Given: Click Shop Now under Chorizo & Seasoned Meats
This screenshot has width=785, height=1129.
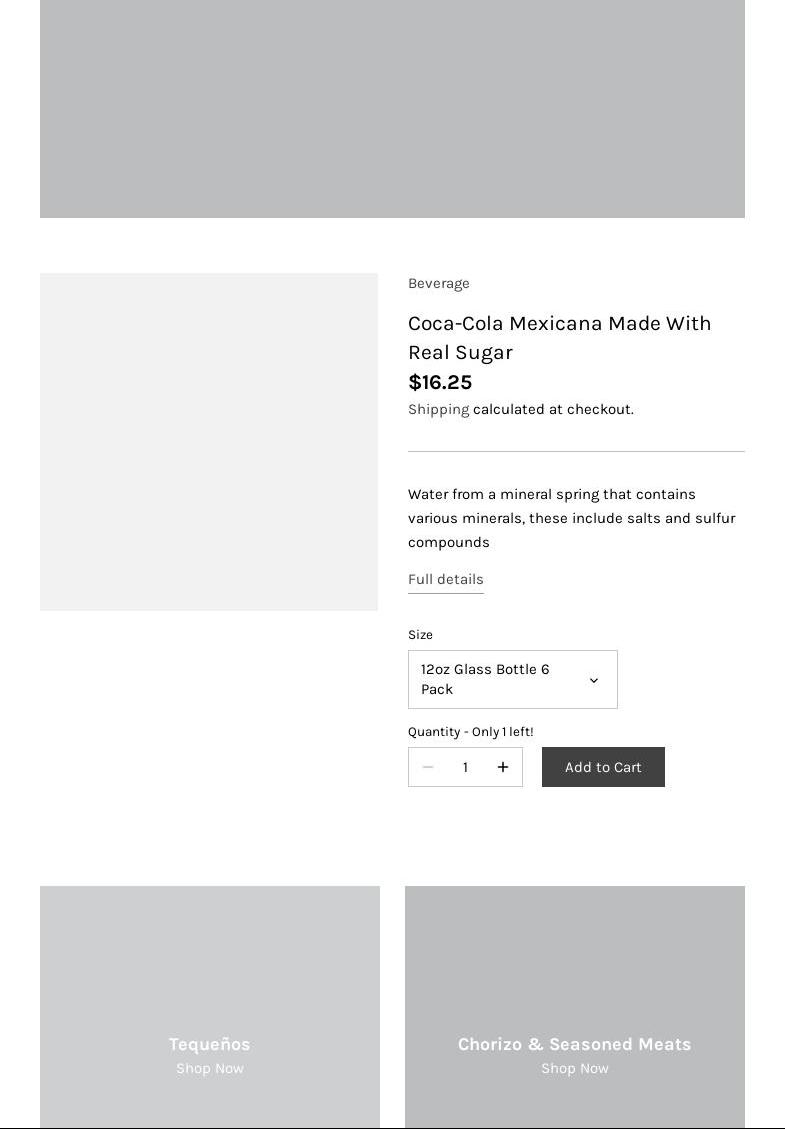Looking at the screenshot, I should (574, 1068).
